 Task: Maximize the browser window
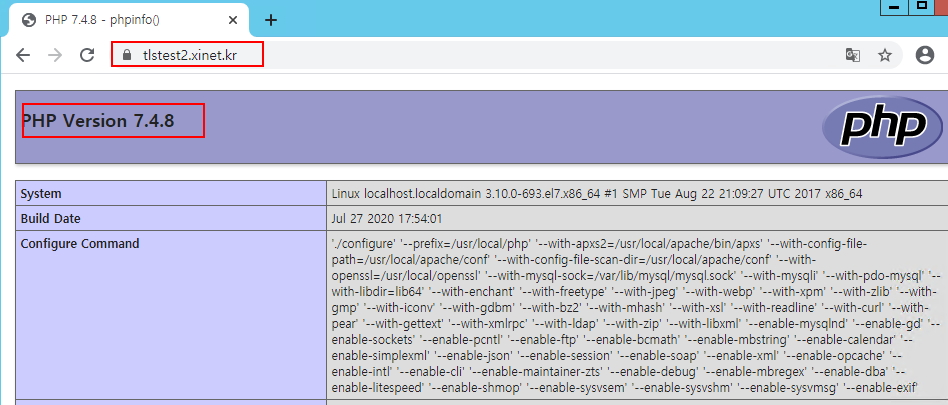coord(921,7)
